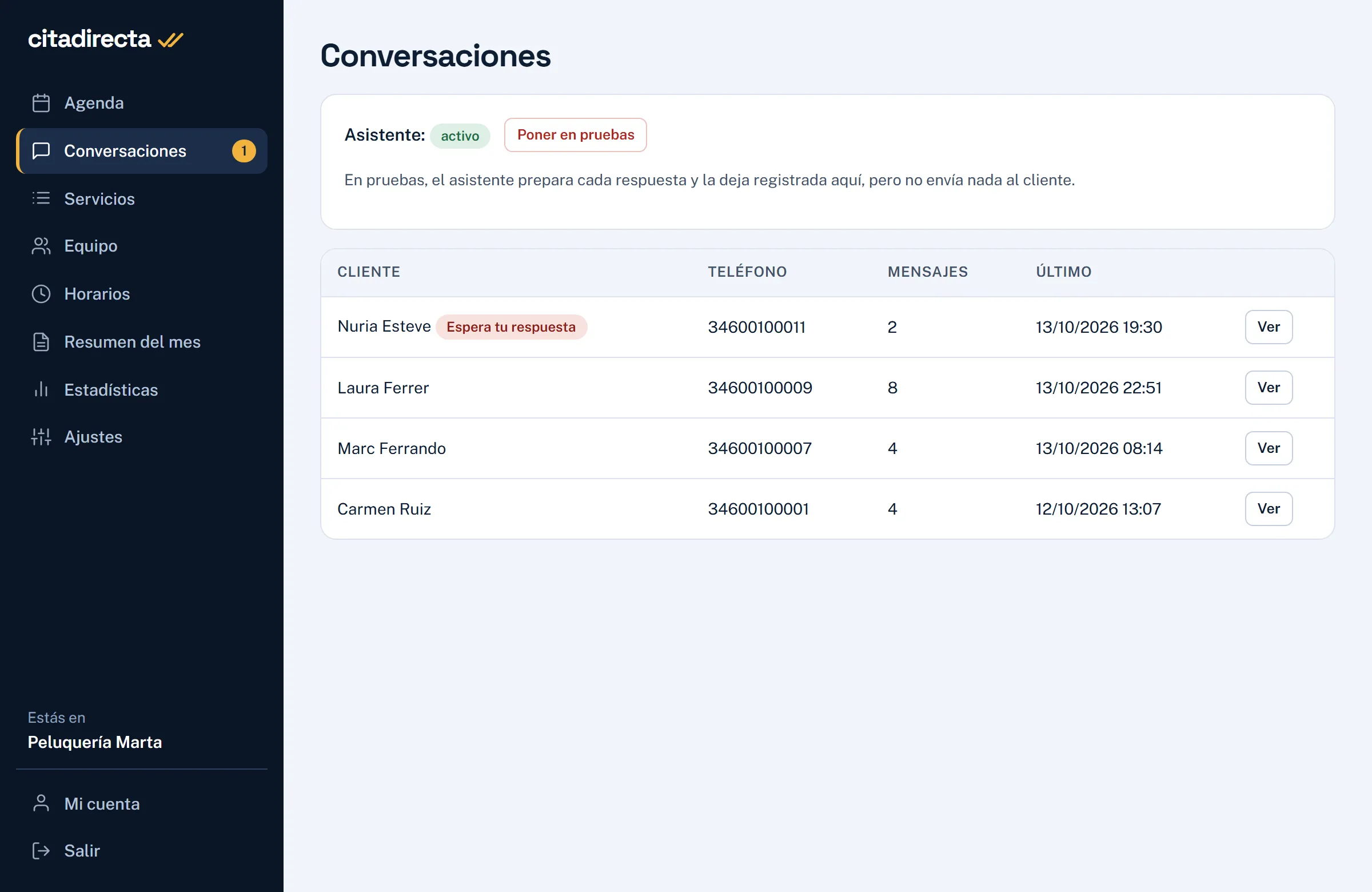Viewport: 1372px width, 892px height.
Task: Click the Conversaciones chat bubble icon
Action: click(x=41, y=151)
